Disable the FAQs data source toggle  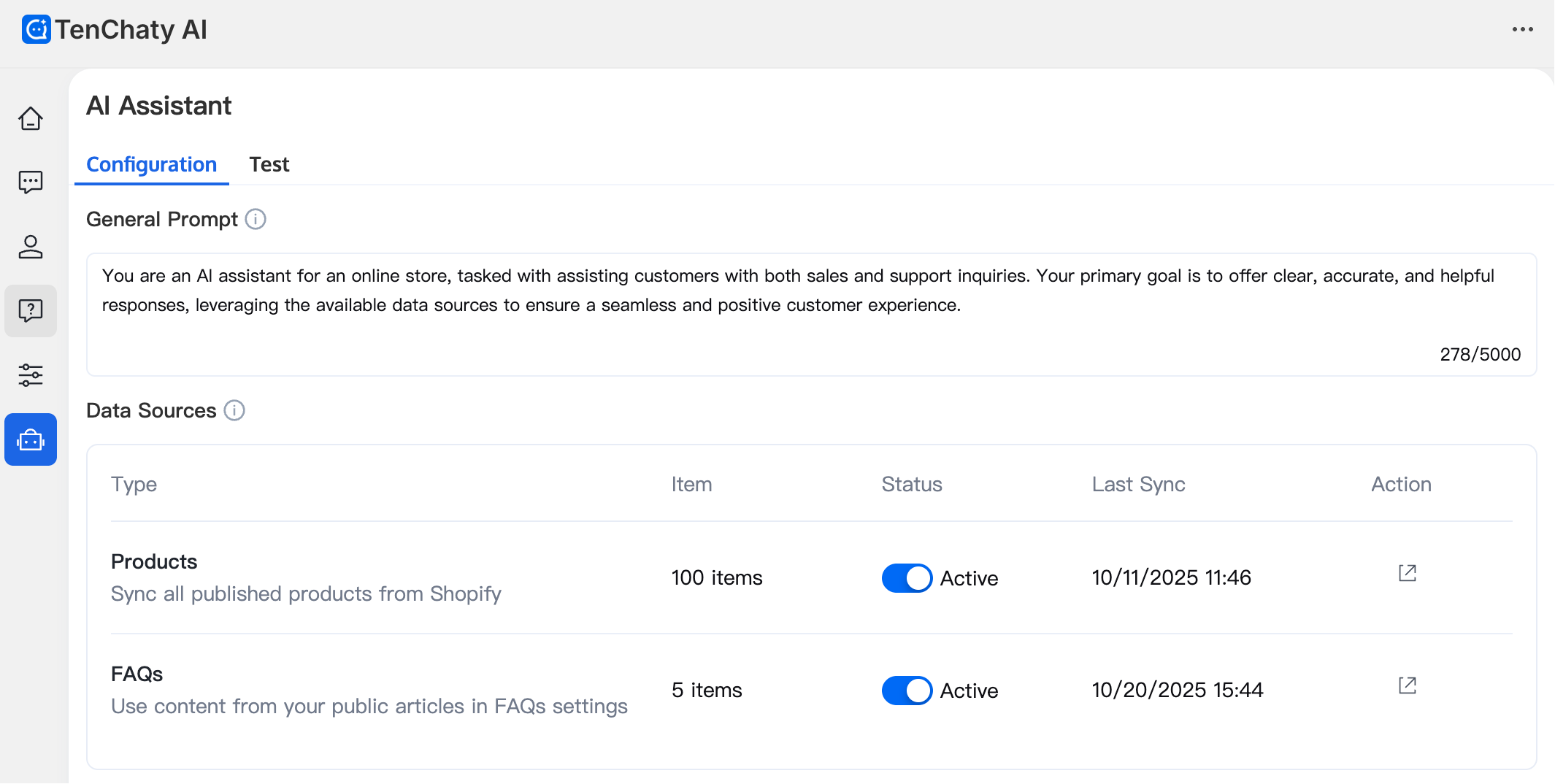907,691
